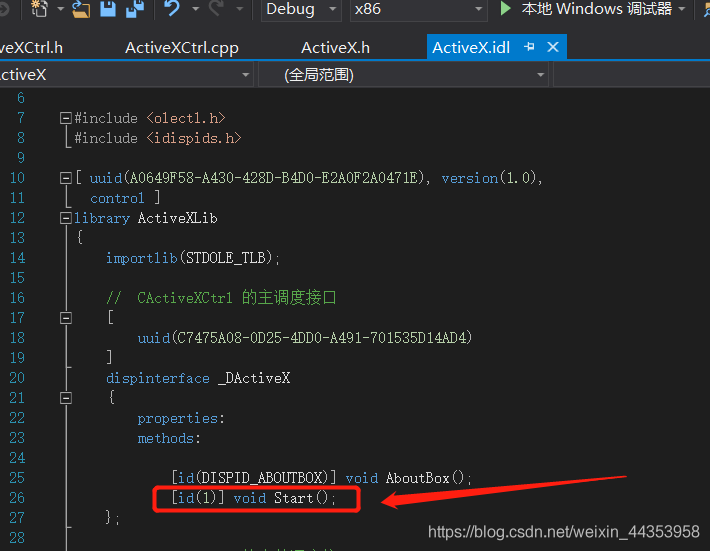Click the Redo arrow icon
Screen dimensions: 710x551
click(x=216, y=9)
